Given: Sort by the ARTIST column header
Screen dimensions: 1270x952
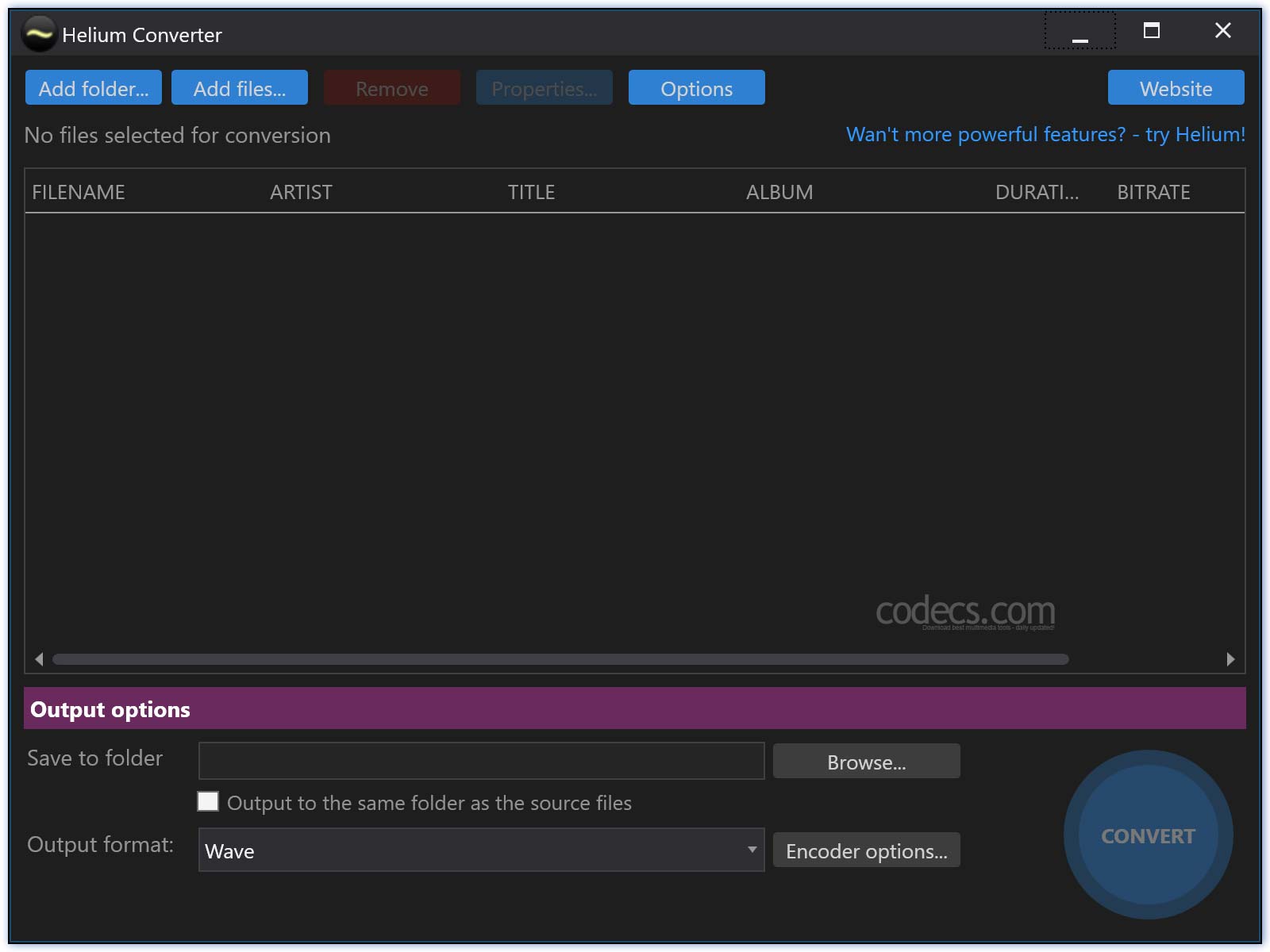Looking at the screenshot, I should (301, 192).
